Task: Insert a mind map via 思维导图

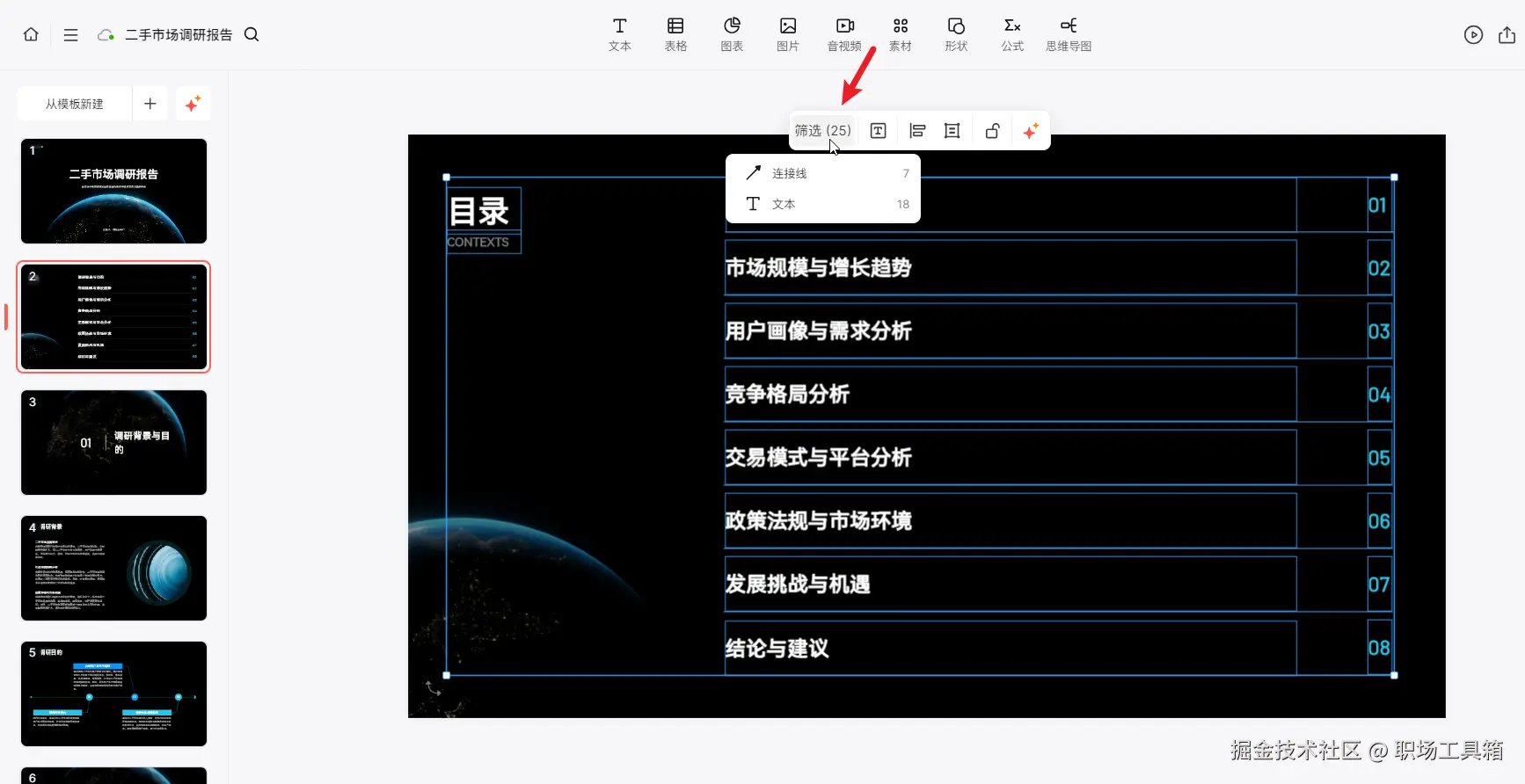Action: point(1069,34)
